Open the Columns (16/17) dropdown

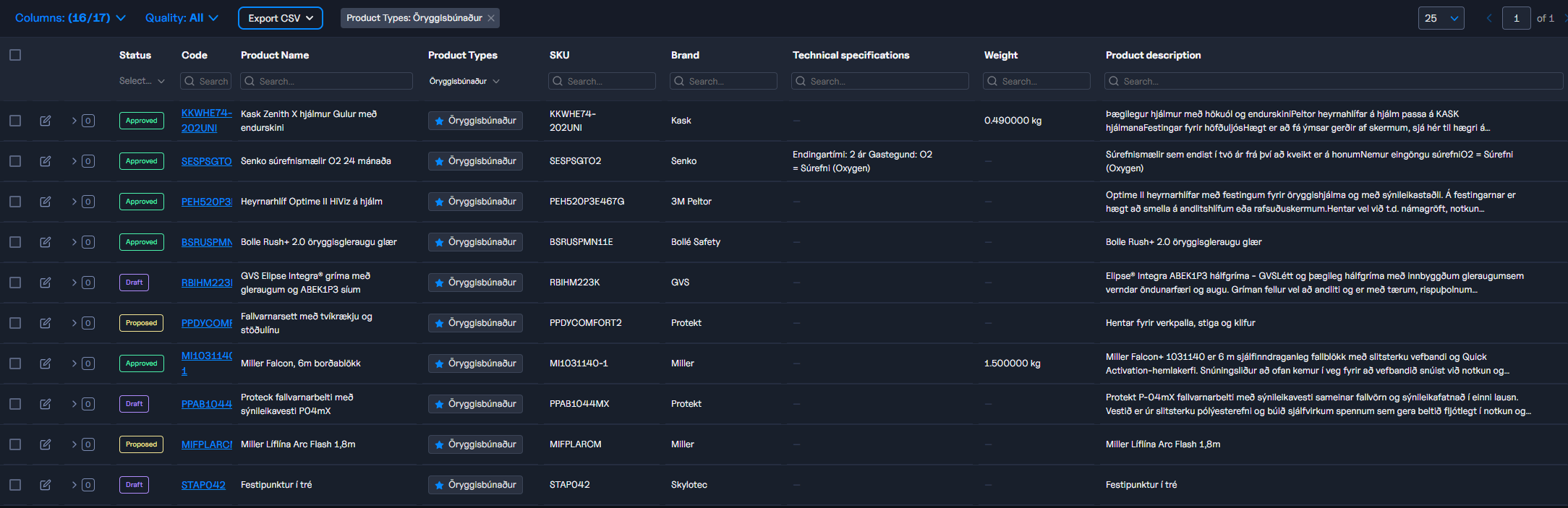[x=70, y=18]
